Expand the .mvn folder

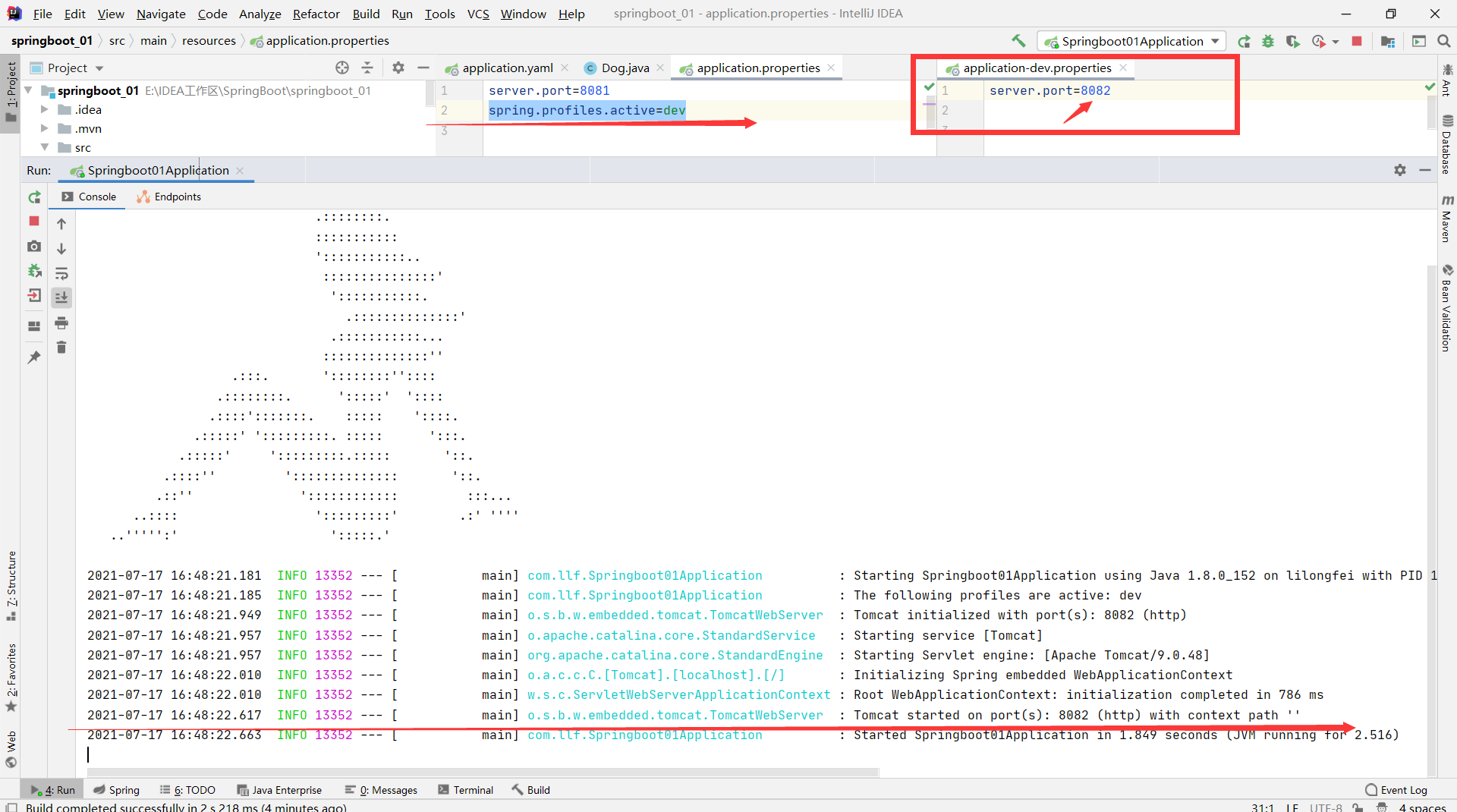(44, 128)
